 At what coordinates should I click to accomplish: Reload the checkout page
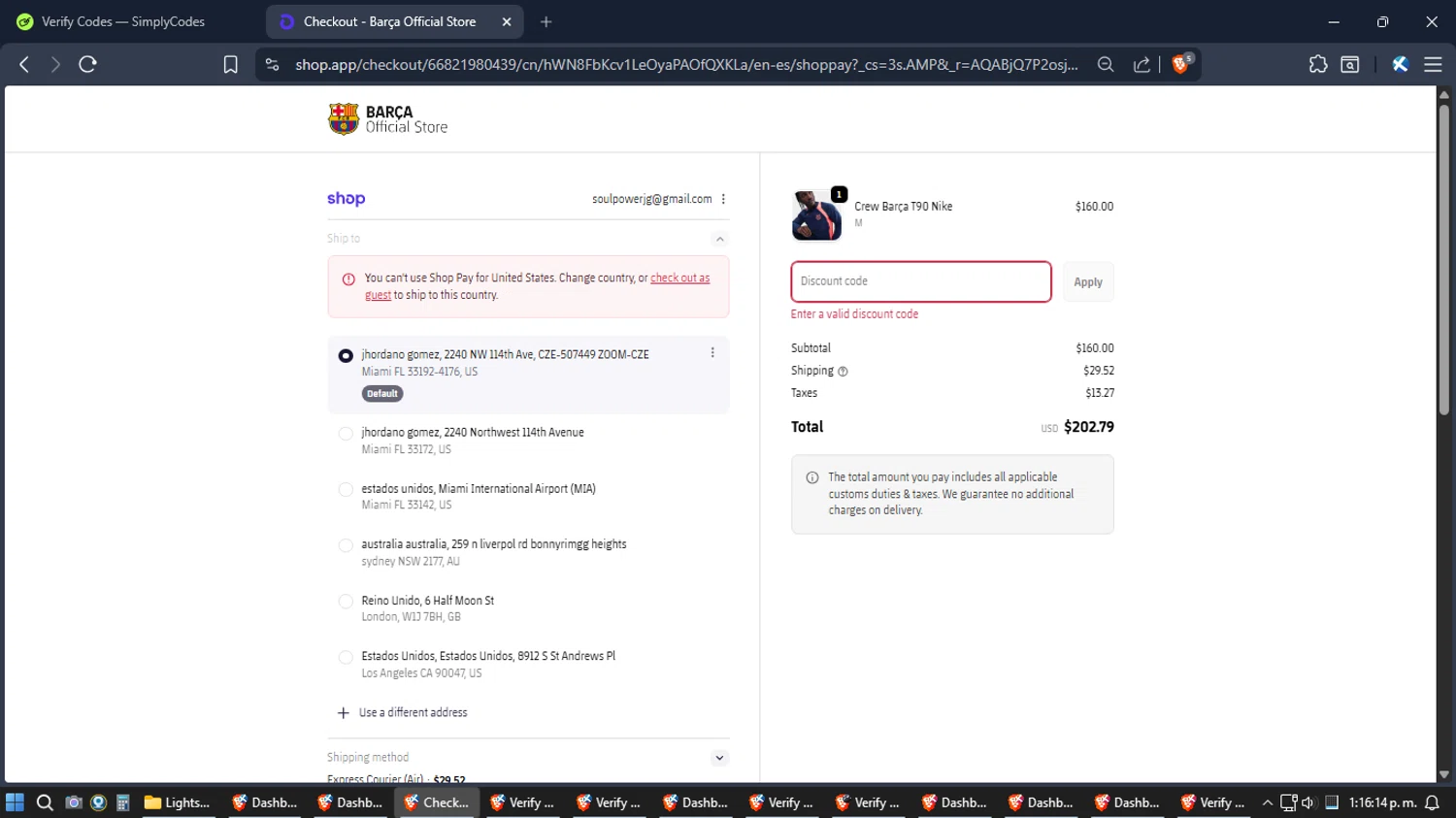[87, 64]
